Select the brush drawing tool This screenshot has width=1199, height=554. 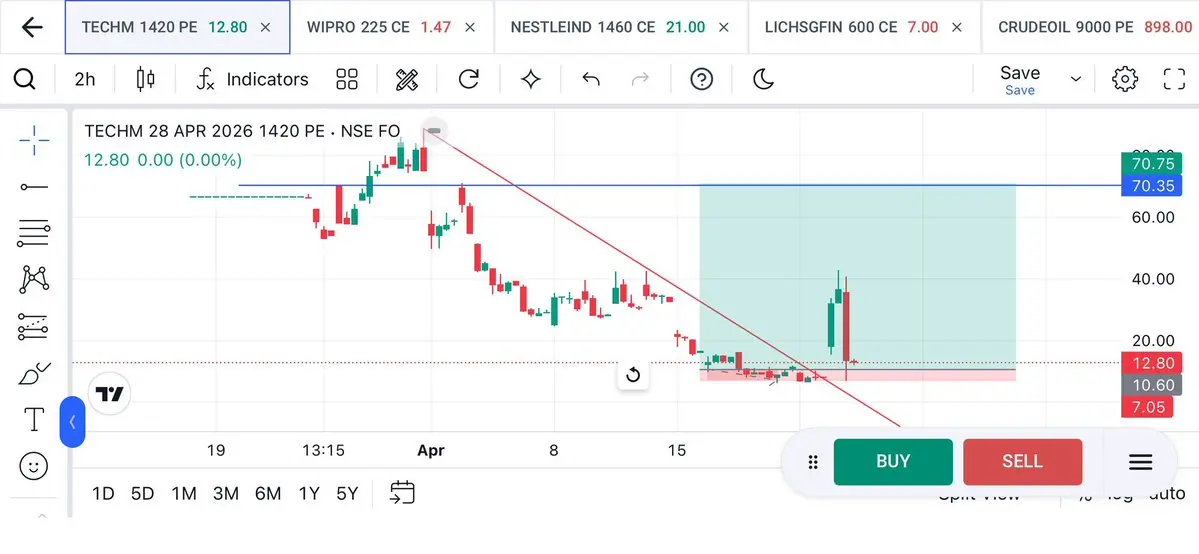pyautogui.click(x=34, y=373)
